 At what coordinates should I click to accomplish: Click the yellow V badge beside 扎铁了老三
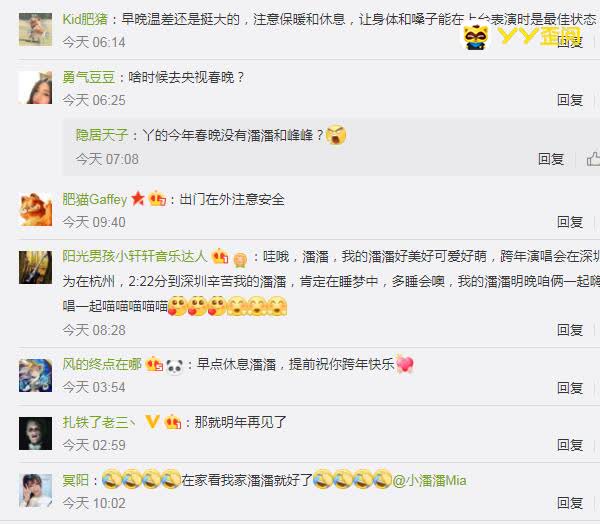click(x=152, y=421)
